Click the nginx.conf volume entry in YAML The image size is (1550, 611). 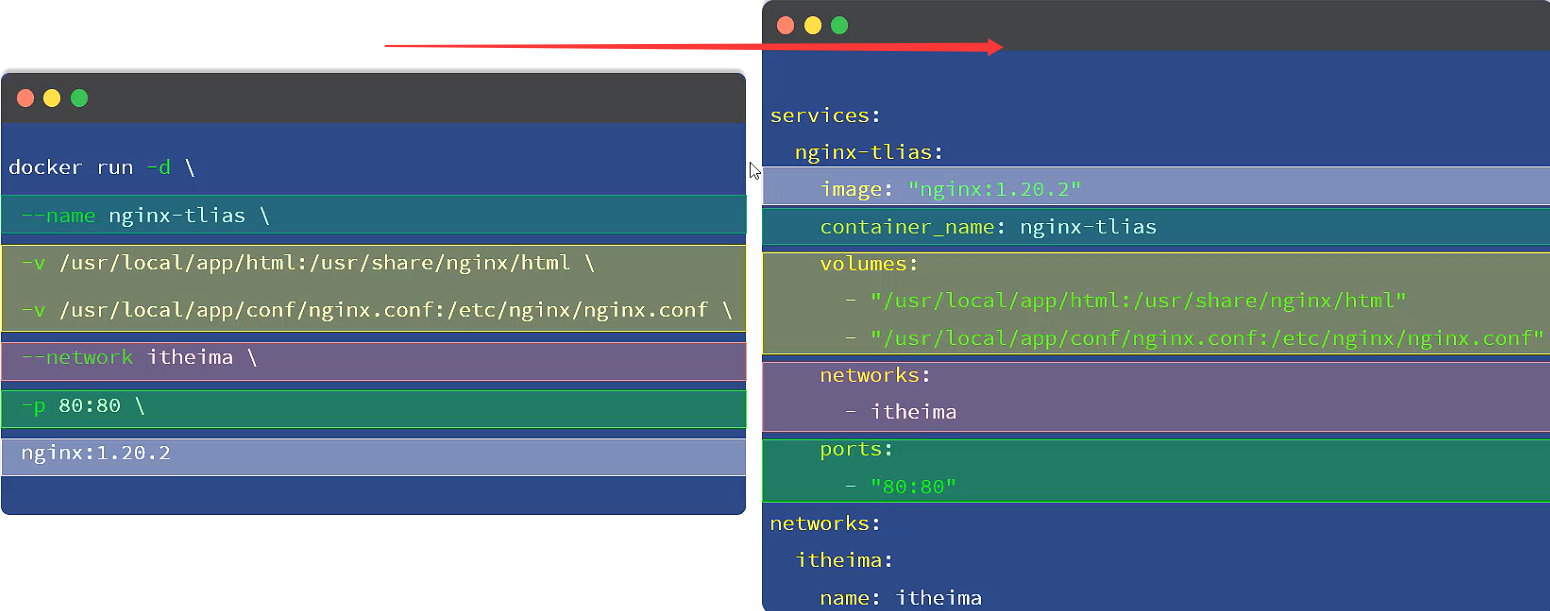click(1195, 338)
